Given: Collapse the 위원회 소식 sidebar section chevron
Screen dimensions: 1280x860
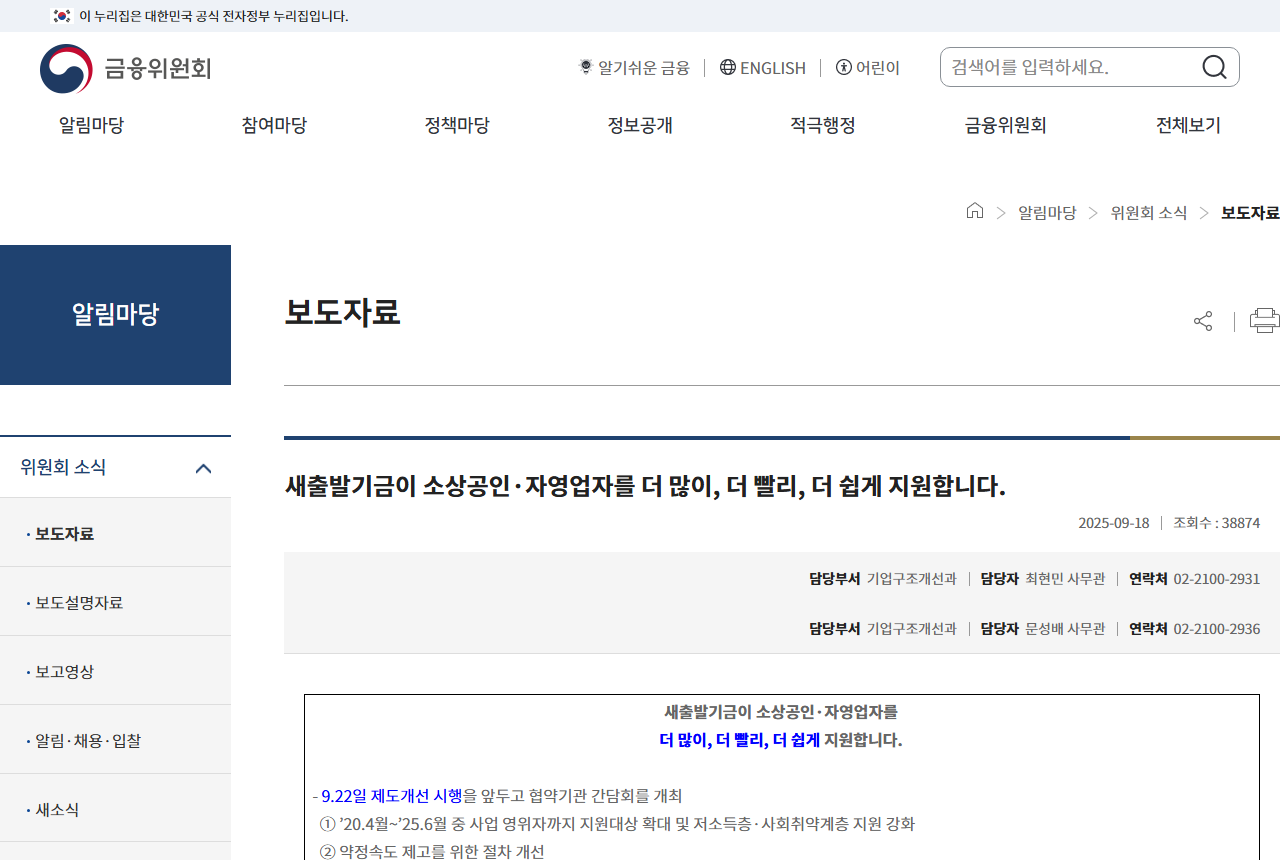Looking at the screenshot, I should (x=203, y=468).
